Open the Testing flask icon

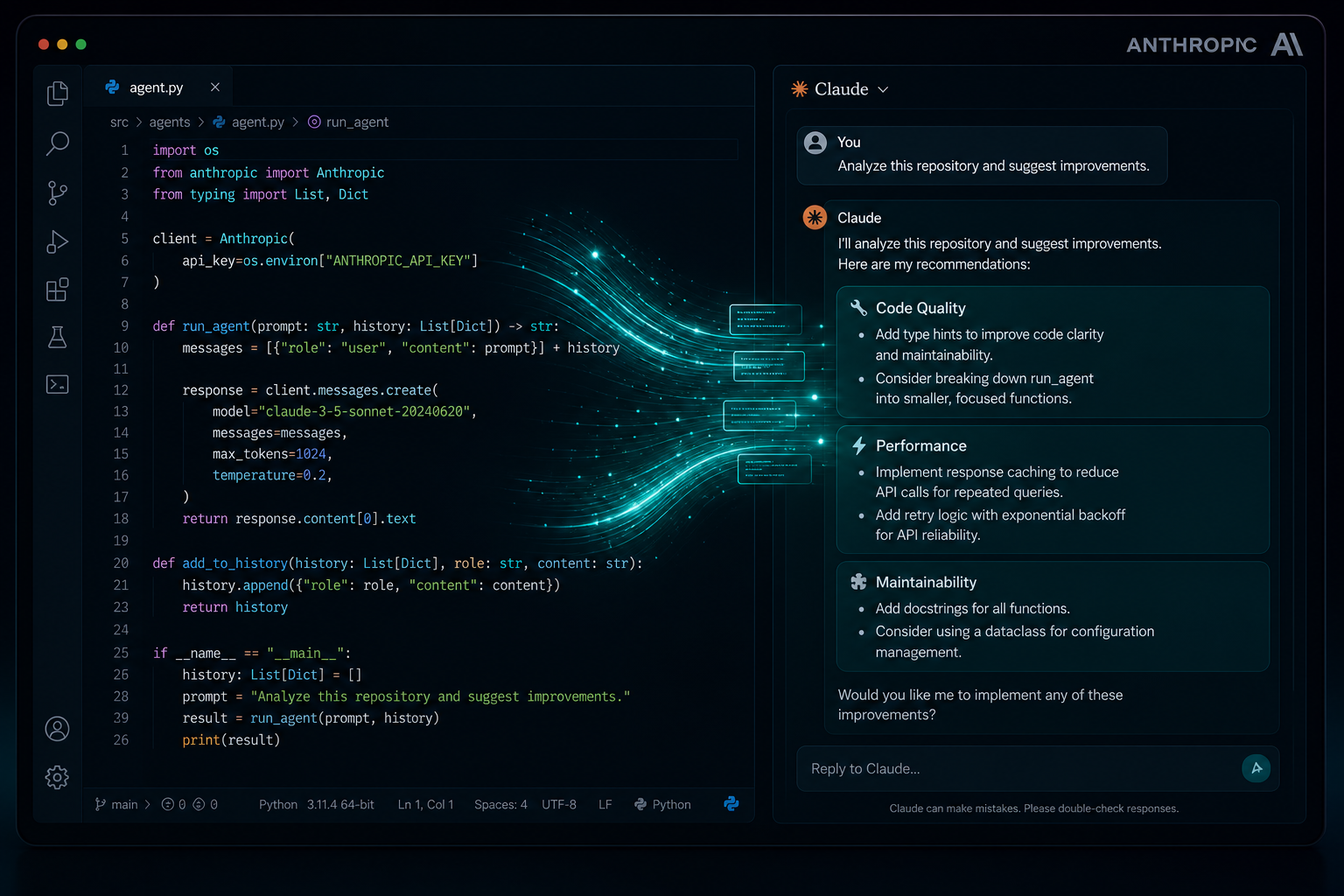tap(57, 337)
